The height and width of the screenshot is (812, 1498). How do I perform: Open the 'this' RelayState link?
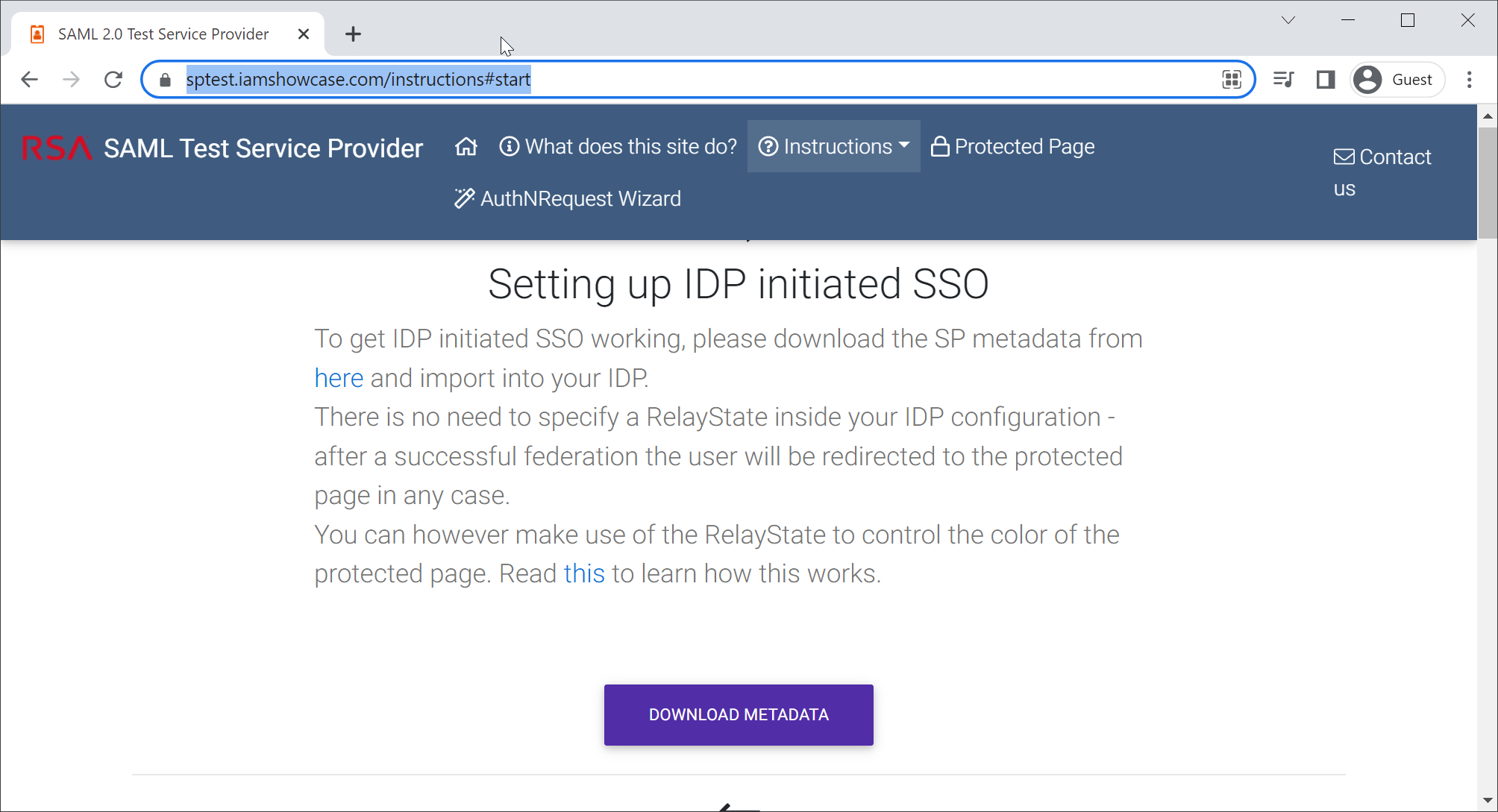pos(584,574)
